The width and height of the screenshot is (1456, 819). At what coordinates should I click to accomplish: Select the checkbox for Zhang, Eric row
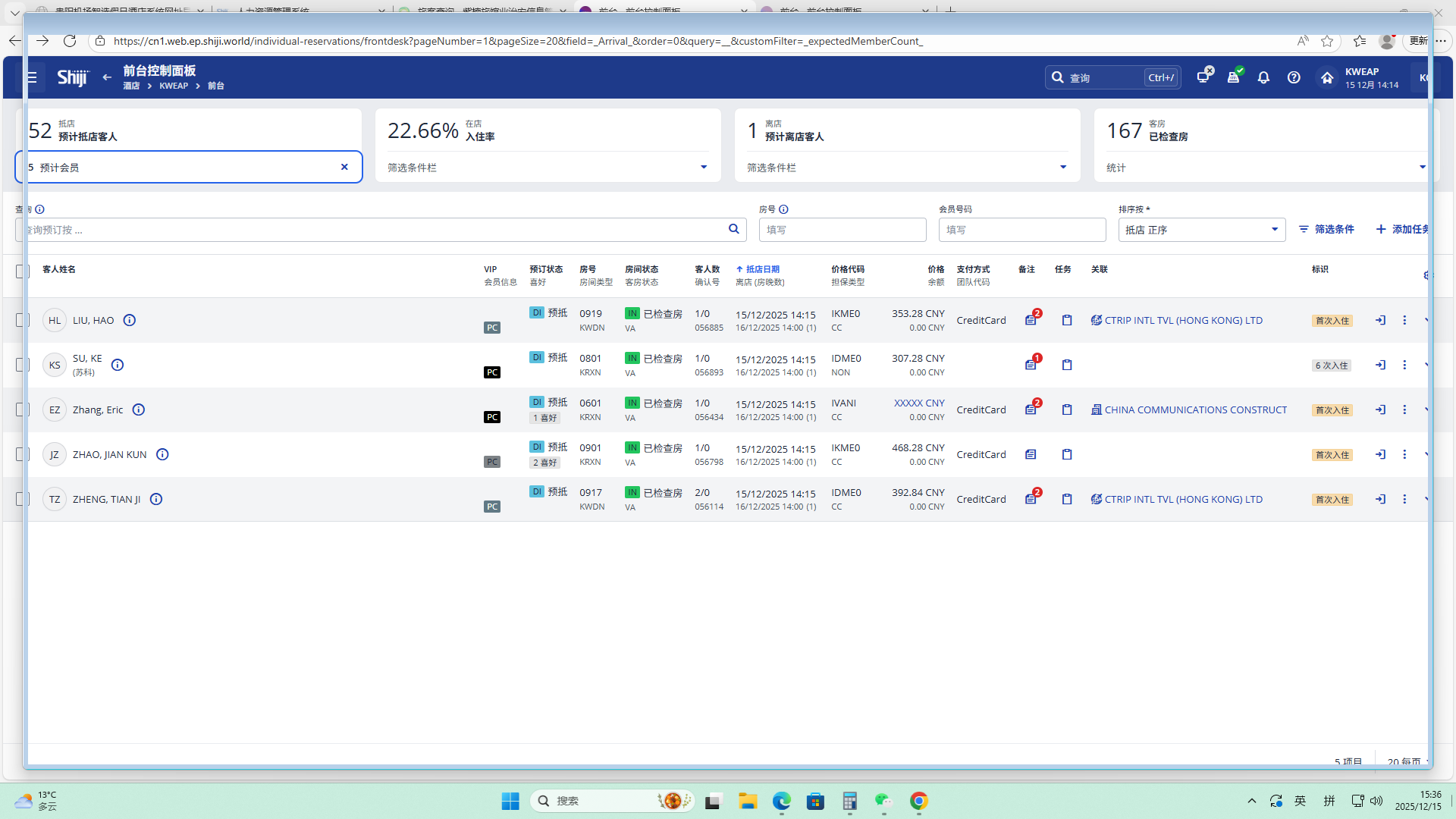click(23, 409)
